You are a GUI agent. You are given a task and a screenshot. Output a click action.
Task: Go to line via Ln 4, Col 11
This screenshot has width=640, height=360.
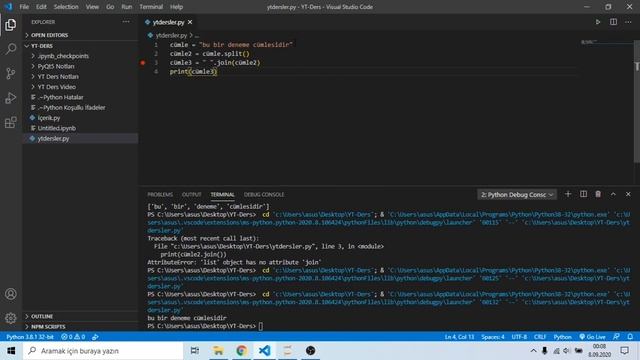(459, 337)
